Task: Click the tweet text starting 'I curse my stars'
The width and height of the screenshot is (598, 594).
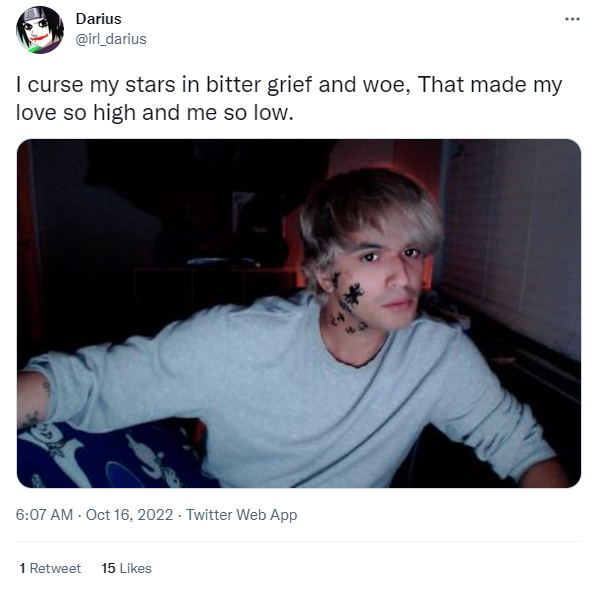Action: coord(289,98)
